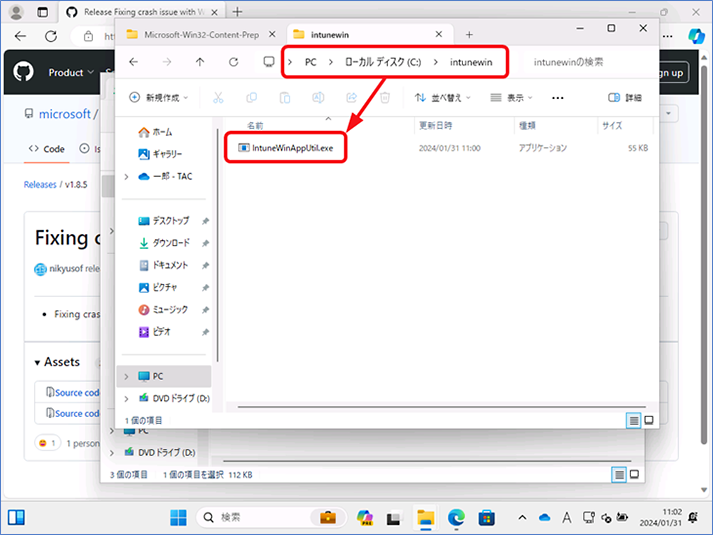This screenshot has width=713, height=535.
Task: Toggle the 詳細 details pane button
Action: coord(625,98)
